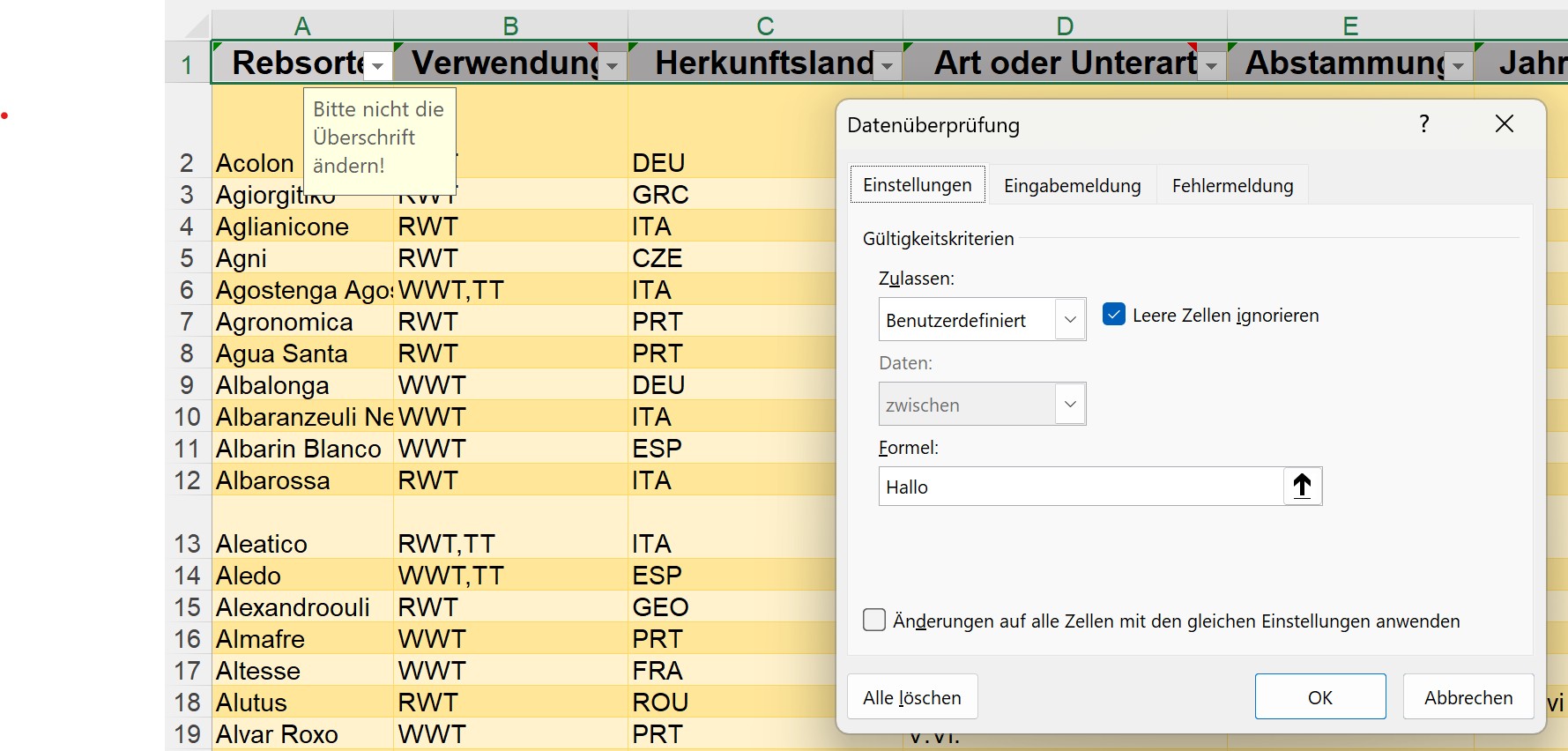This screenshot has width=1568, height=751.
Task: Switch to the Eingabemeldung tab
Action: [x=1072, y=186]
